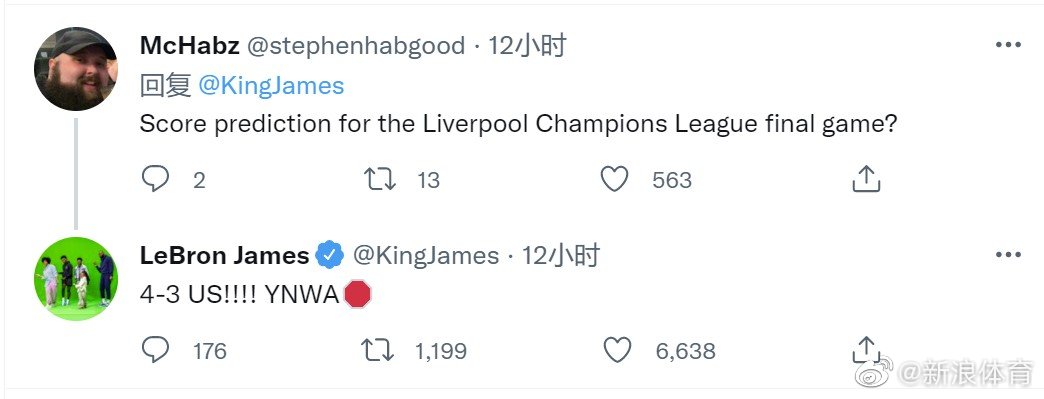This screenshot has width=1044, height=399.
Task: Open more options for LeBron James's tweet
Action: [x=1008, y=255]
